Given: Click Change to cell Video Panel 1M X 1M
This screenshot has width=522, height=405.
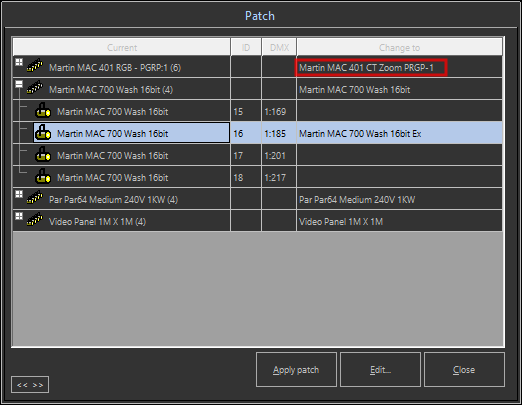Looking at the screenshot, I should 399,221.
